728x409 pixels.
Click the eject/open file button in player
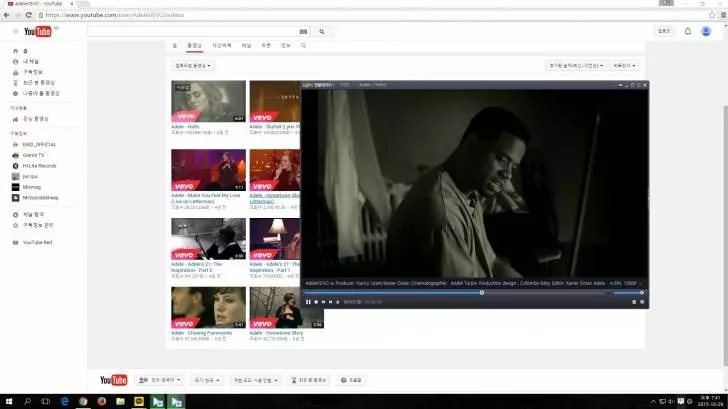click(x=338, y=302)
